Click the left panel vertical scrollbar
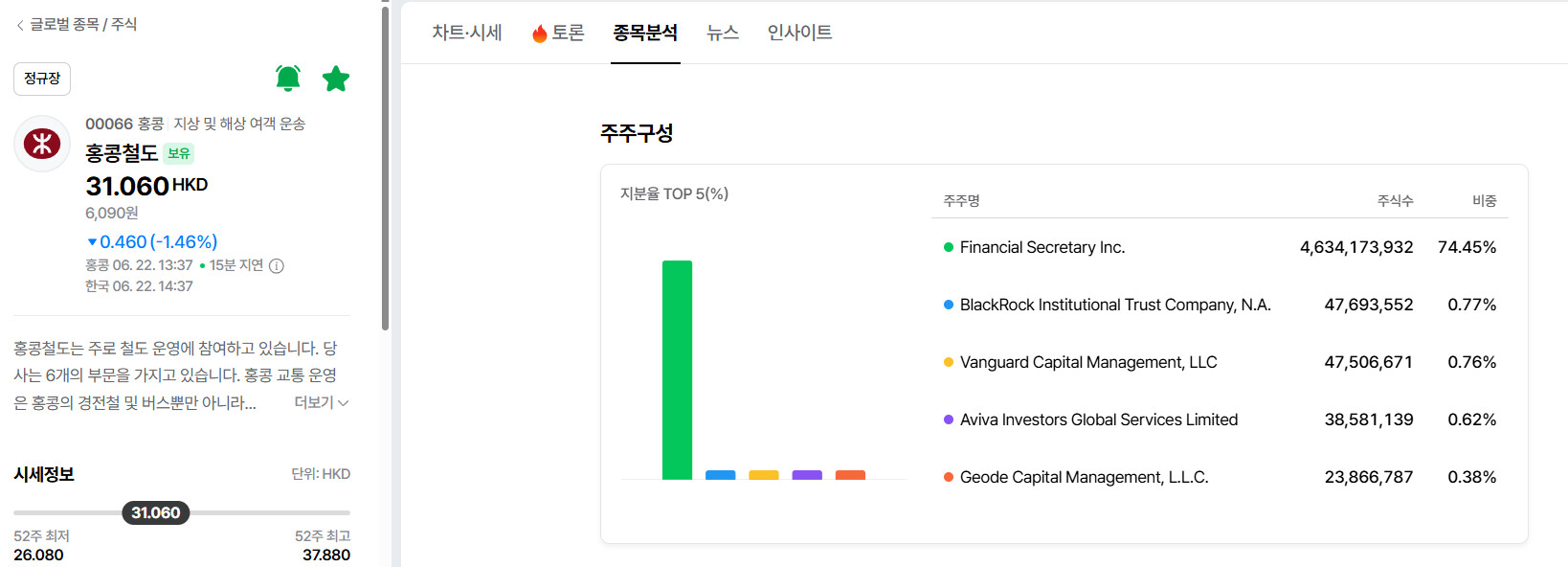This screenshot has height=567, width=1568. point(385,168)
